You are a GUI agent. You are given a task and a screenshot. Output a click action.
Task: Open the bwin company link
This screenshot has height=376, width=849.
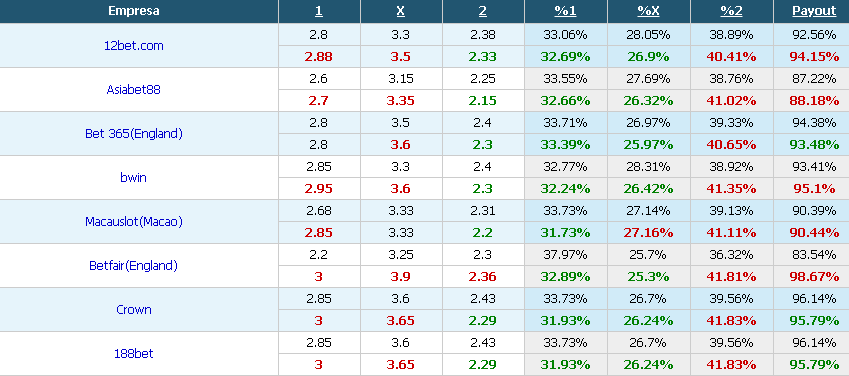[134, 178]
